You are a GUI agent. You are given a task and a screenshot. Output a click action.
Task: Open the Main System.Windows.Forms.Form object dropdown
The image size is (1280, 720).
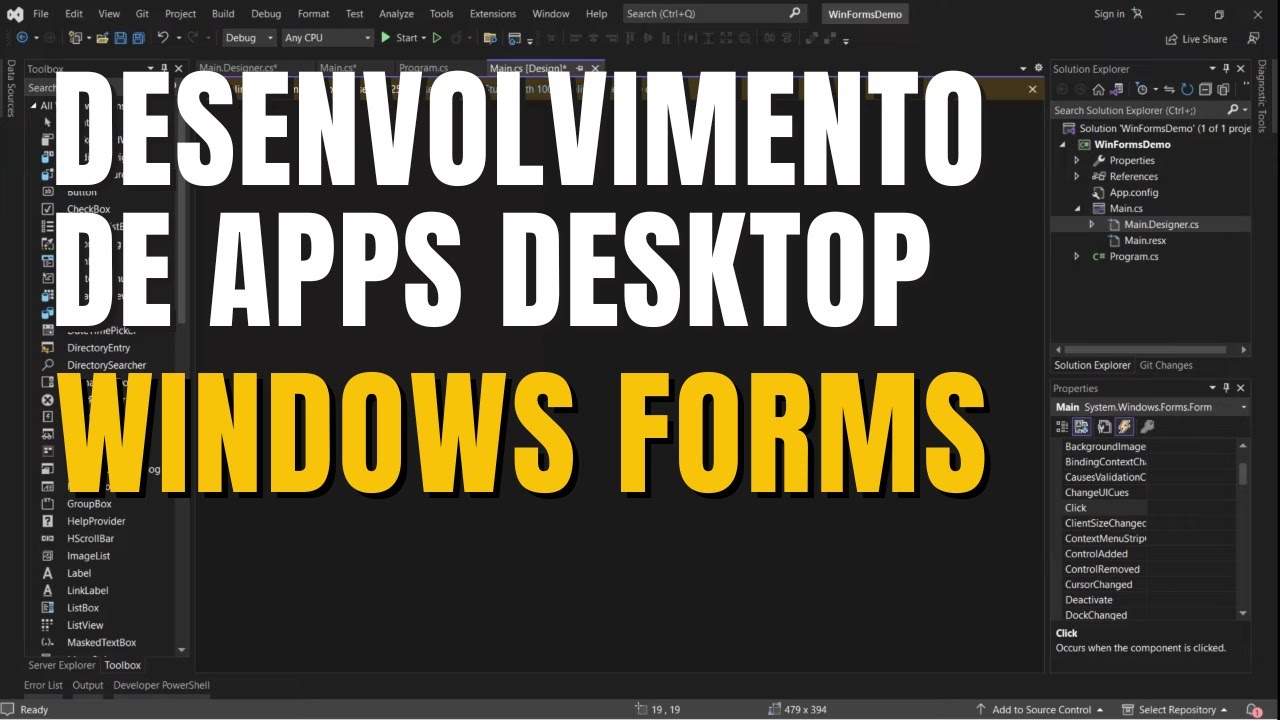point(1151,407)
